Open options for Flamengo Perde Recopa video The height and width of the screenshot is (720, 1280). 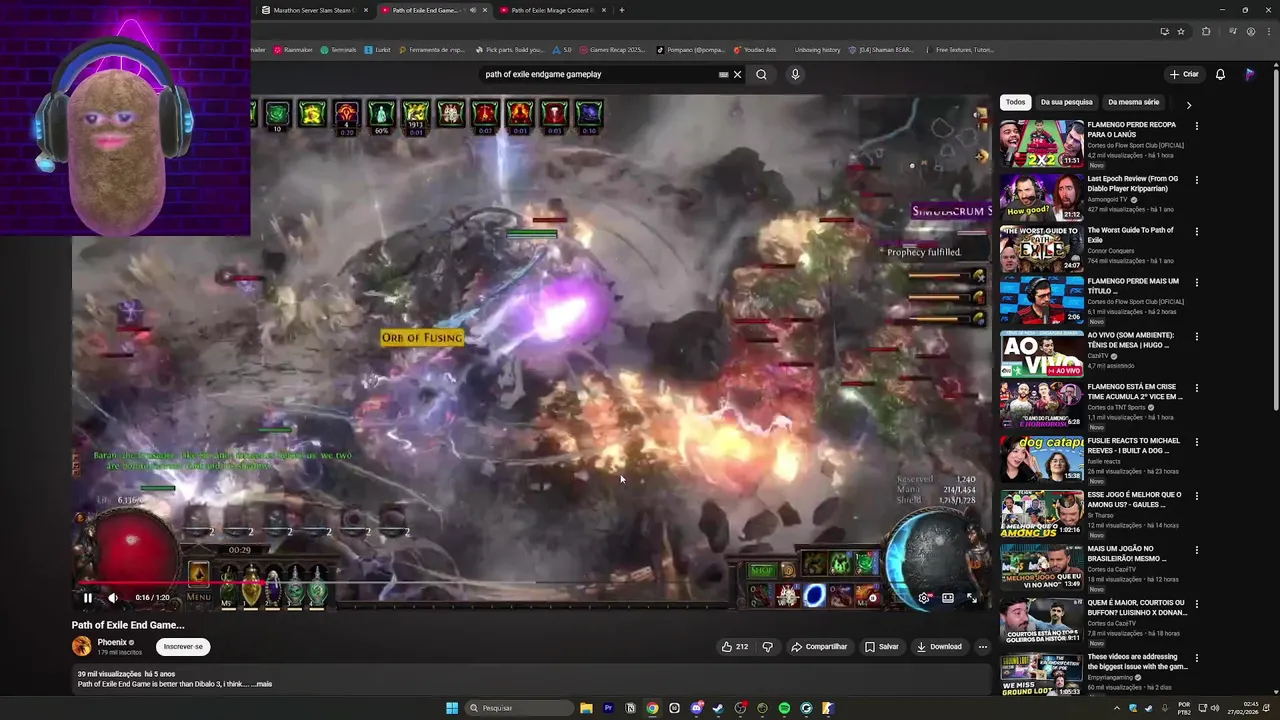pyautogui.click(x=1197, y=126)
